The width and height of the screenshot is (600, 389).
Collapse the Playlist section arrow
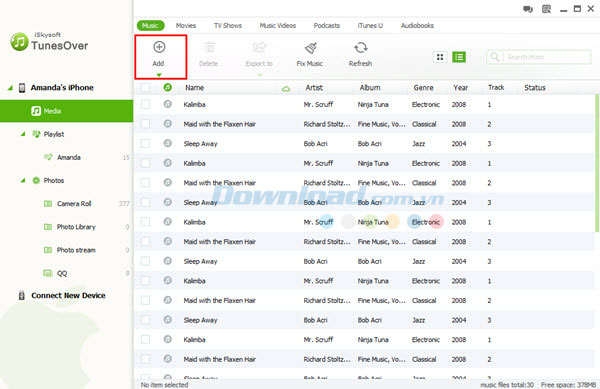[23, 134]
